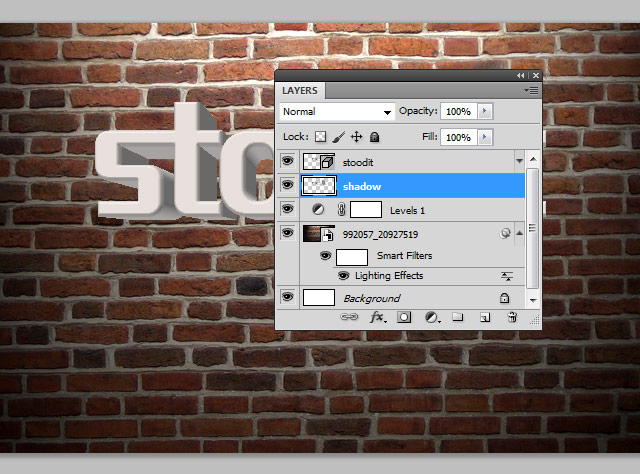Click smart filter indicator on 992057_20927519
Screen dimensions: 640x474
[505, 234]
